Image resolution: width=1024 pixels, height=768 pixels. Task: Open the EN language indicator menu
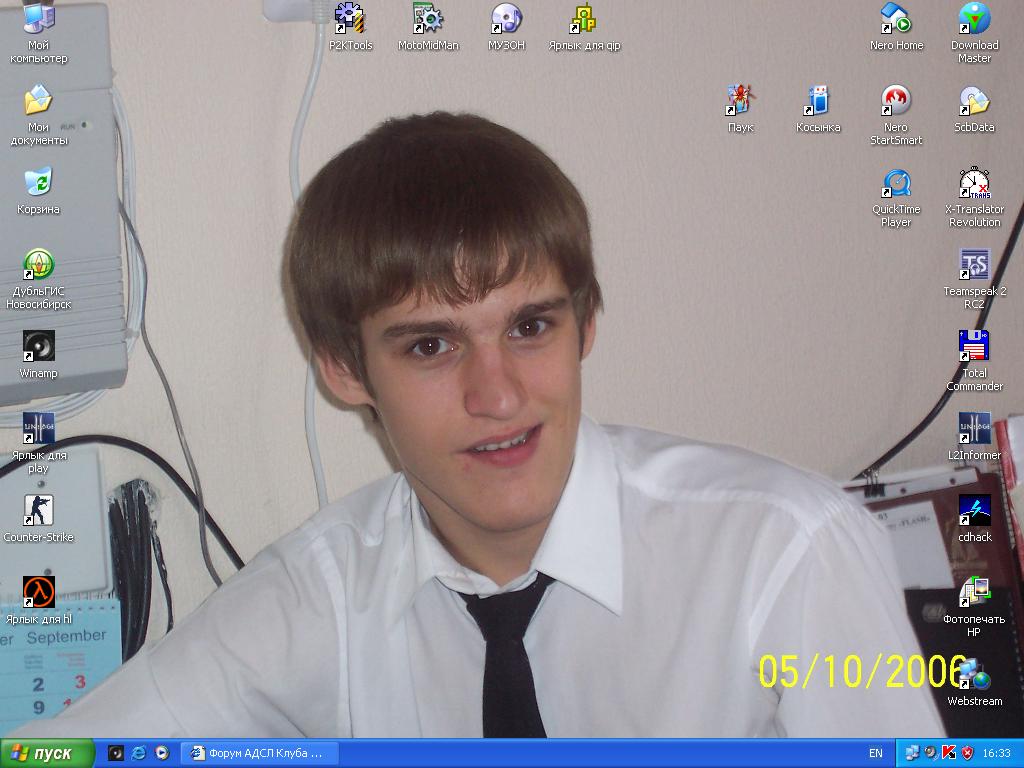pos(876,753)
